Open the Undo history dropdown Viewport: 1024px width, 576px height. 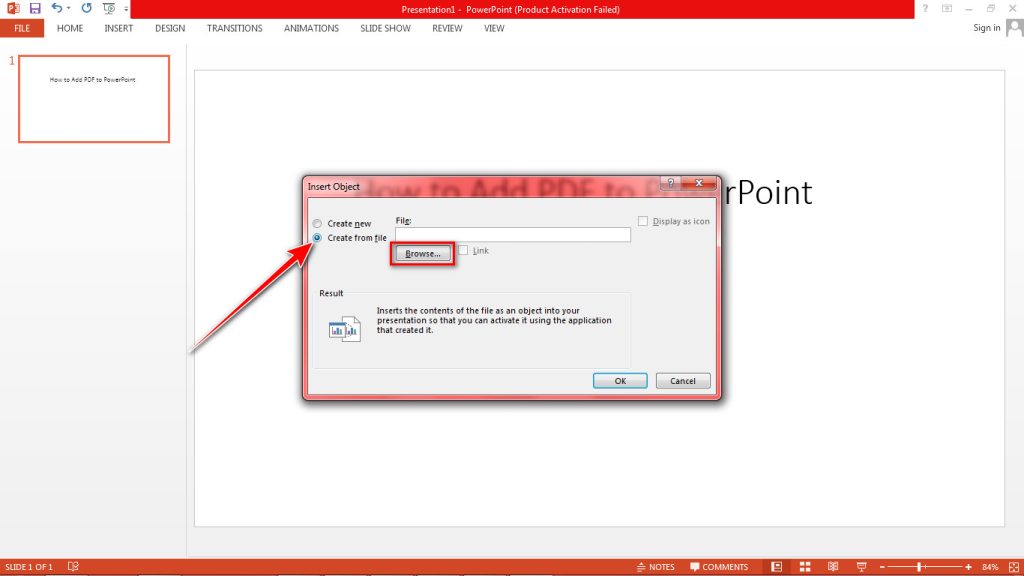67,8
